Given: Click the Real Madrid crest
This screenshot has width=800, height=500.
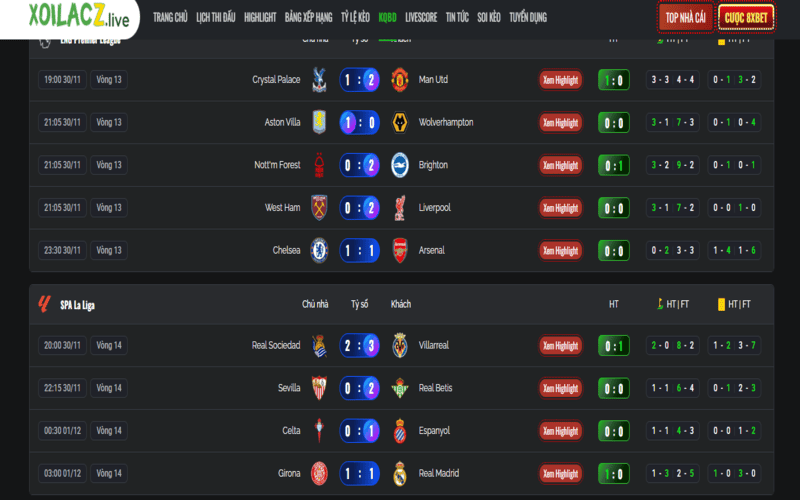Looking at the screenshot, I should tap(400, 473).
